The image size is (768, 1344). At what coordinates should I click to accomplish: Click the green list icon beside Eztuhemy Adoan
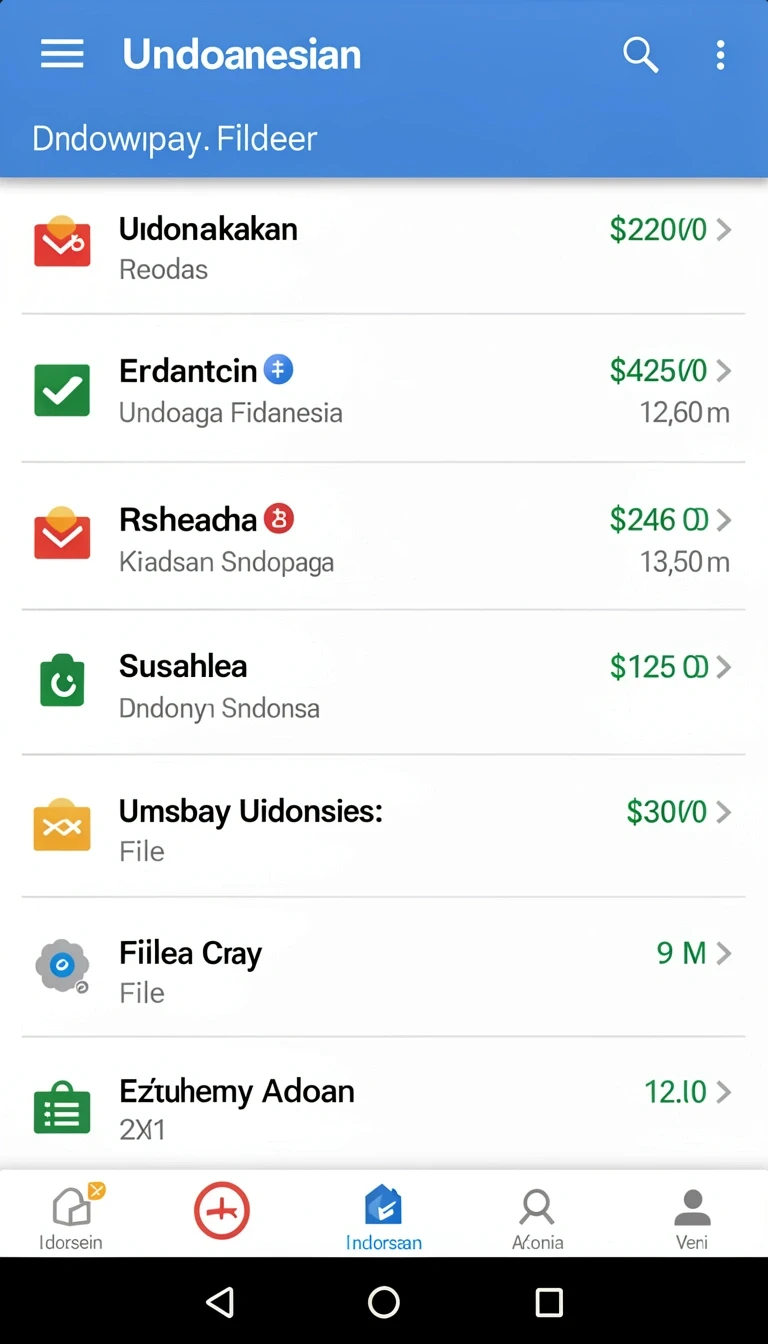point(62,1108)
